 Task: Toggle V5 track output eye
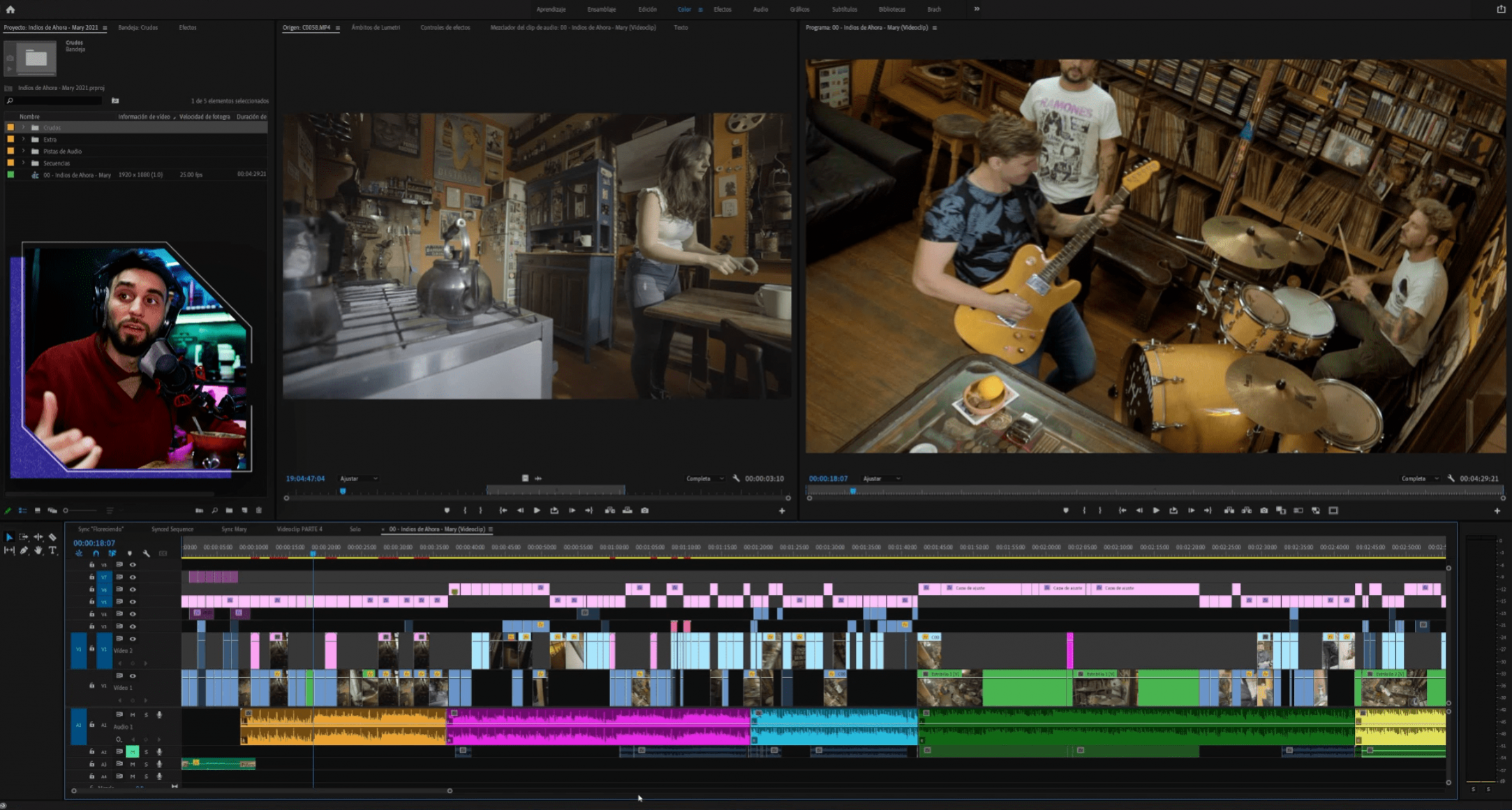point(133,601)
